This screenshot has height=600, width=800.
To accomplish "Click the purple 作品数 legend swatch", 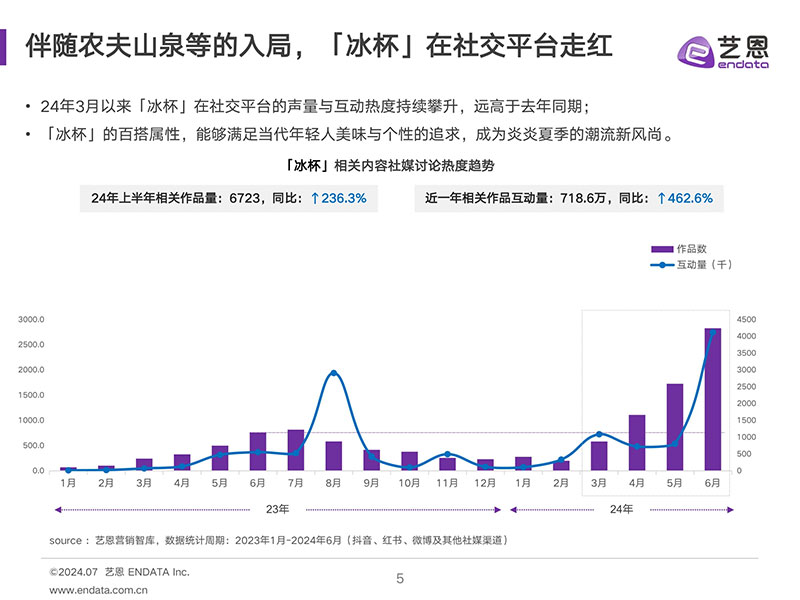I will point(662,249).
